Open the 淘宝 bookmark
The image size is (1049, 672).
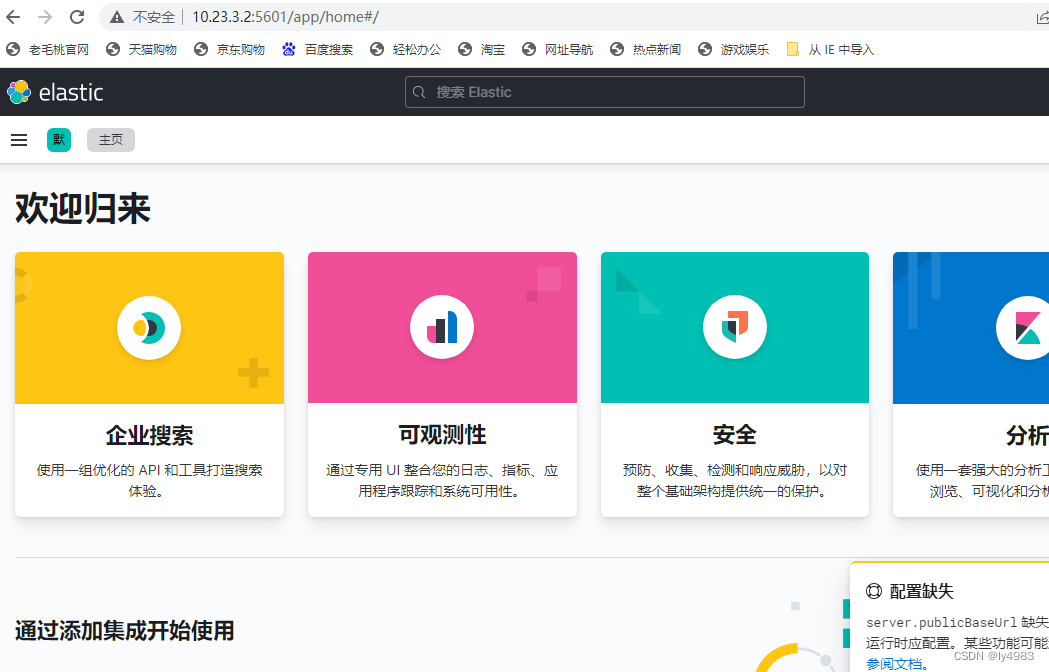[481, 48]
